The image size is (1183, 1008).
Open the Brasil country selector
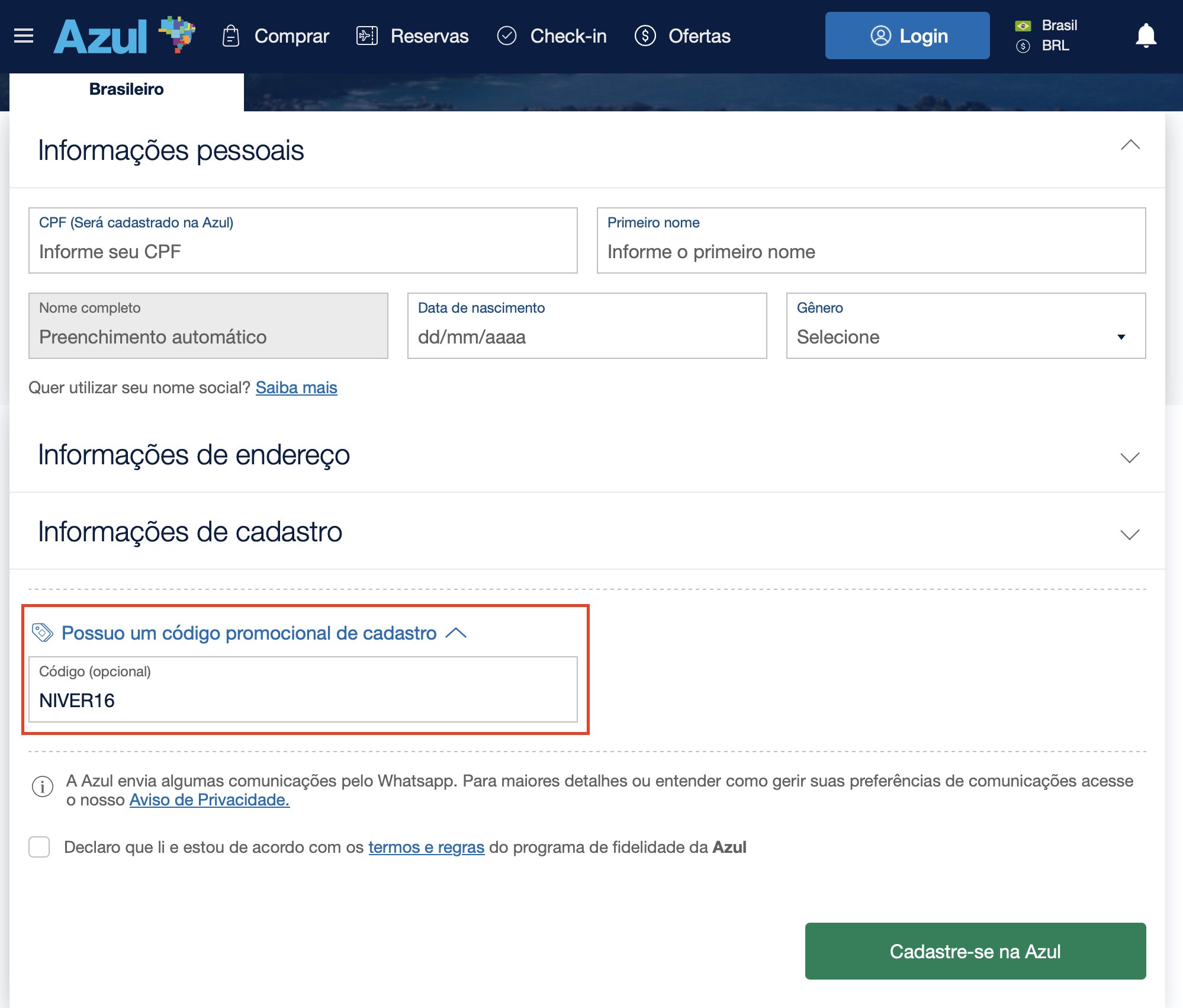coord(1060,25)
